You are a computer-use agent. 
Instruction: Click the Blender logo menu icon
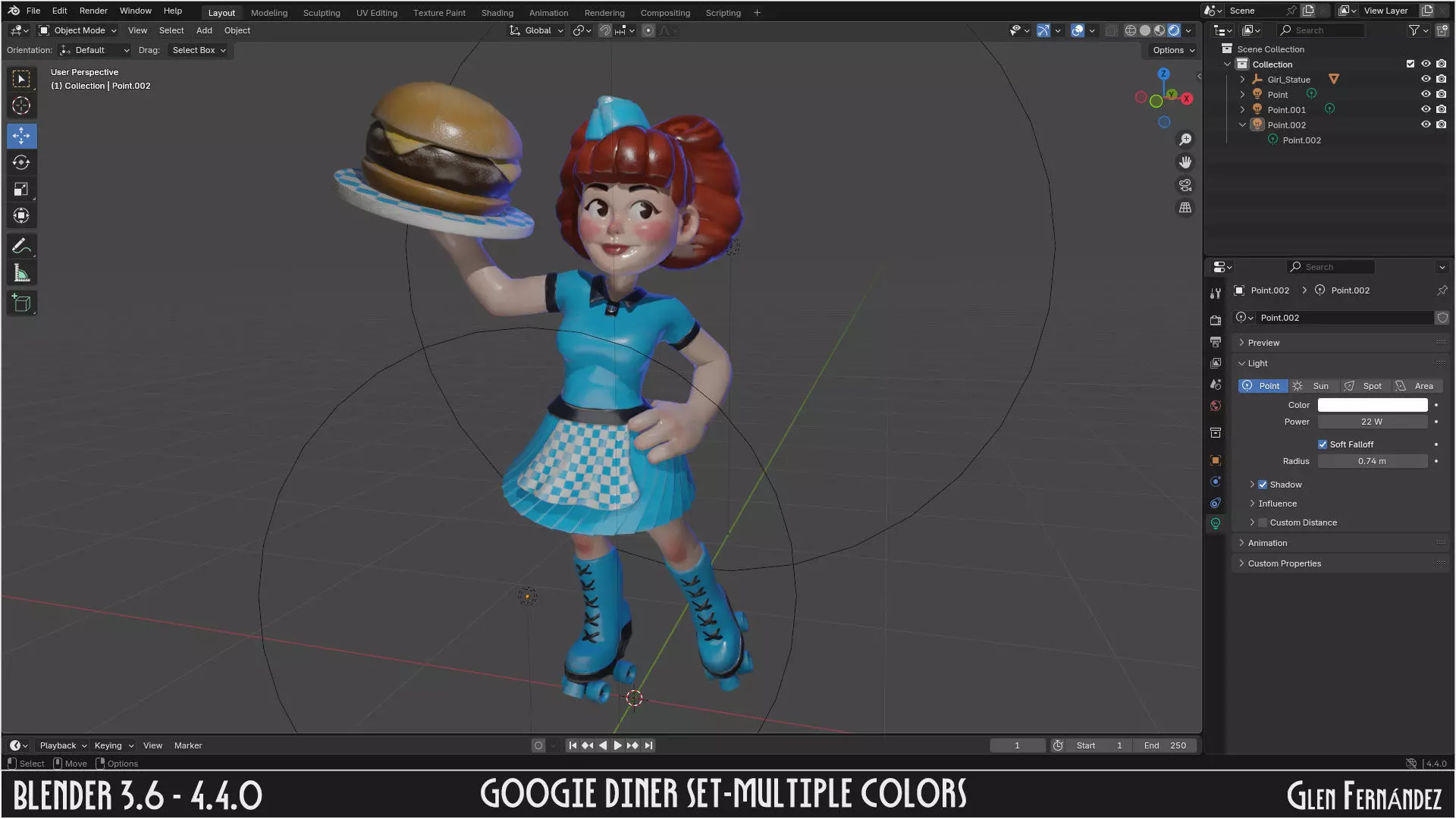coord(14,11)
